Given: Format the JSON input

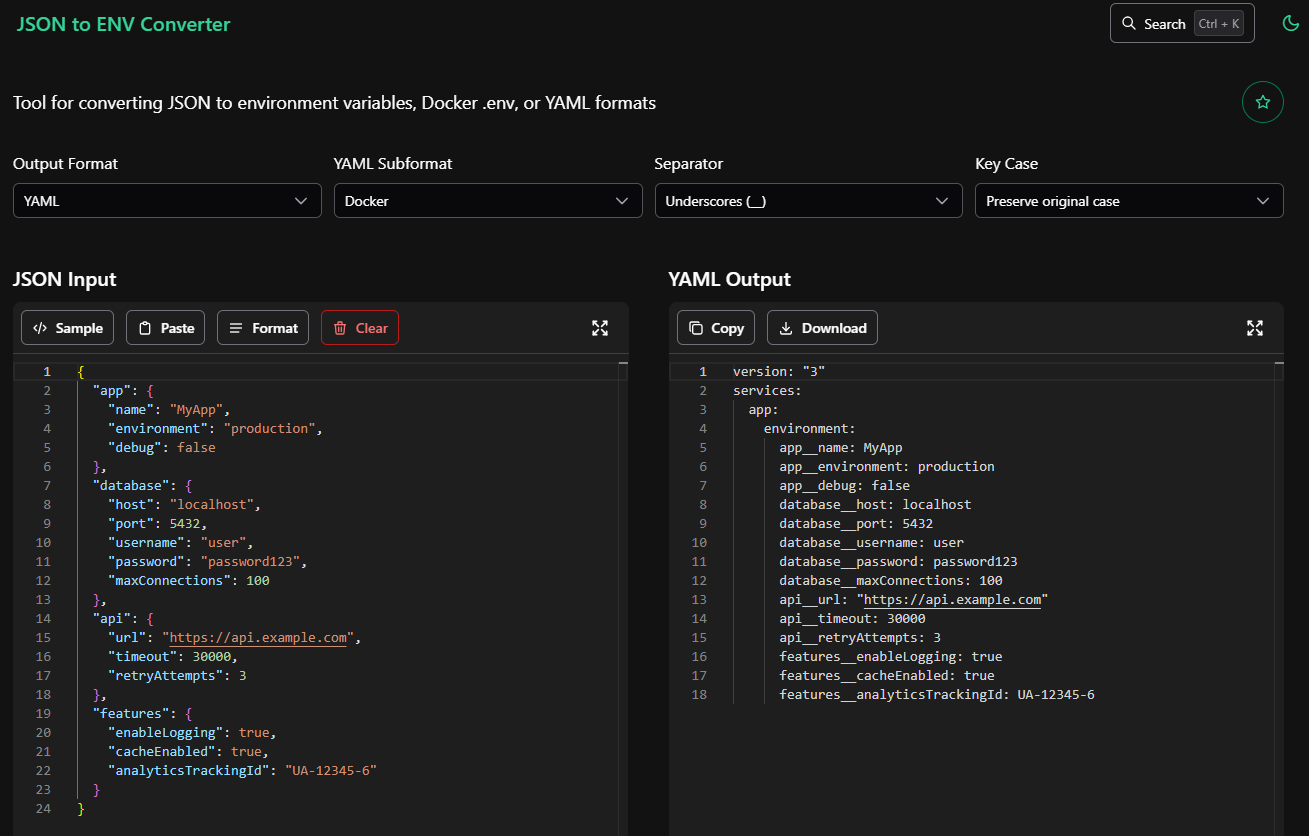Looking at the screenshot, I should coord(262,327).
